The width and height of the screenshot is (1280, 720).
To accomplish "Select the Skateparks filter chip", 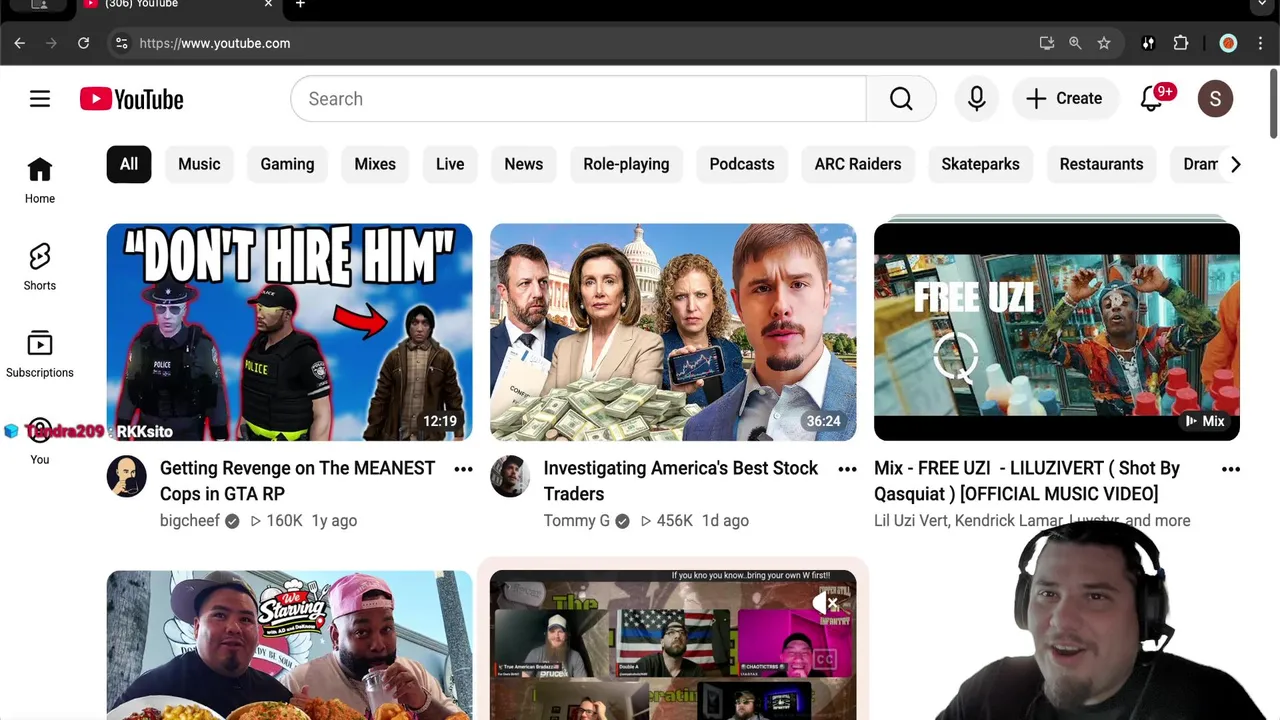I will click(x=980, y=164).
